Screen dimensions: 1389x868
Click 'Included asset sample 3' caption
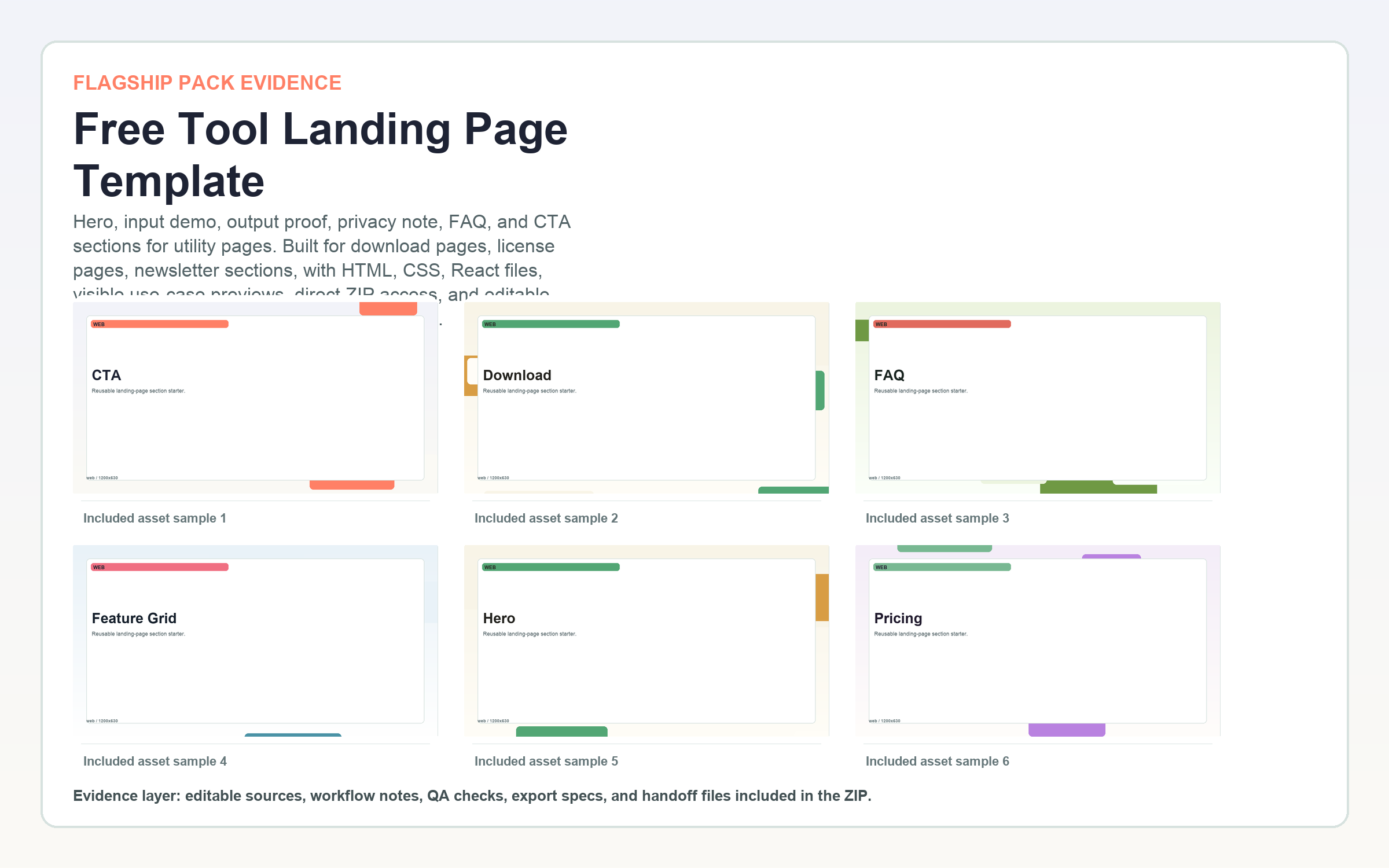pyautogui.click(x=938, y=518)
